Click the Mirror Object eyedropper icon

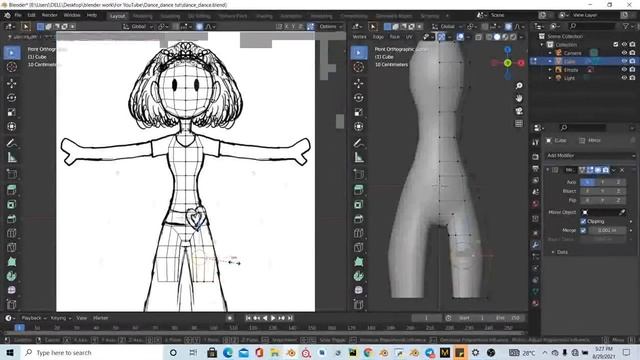(622, 212)
